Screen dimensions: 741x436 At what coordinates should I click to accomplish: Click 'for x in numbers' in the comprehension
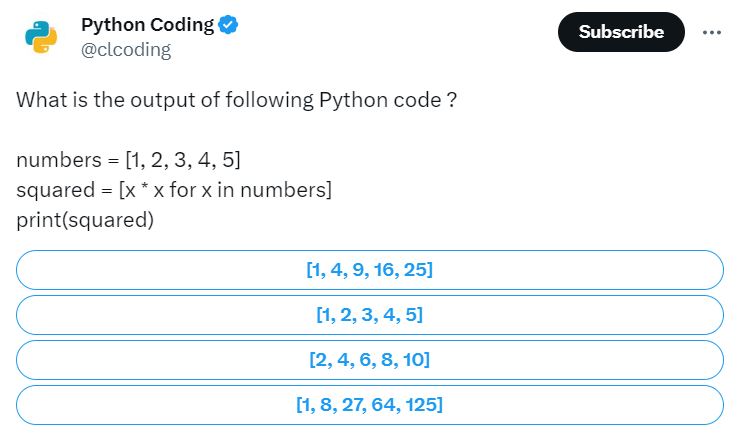[x=248, y=190]
